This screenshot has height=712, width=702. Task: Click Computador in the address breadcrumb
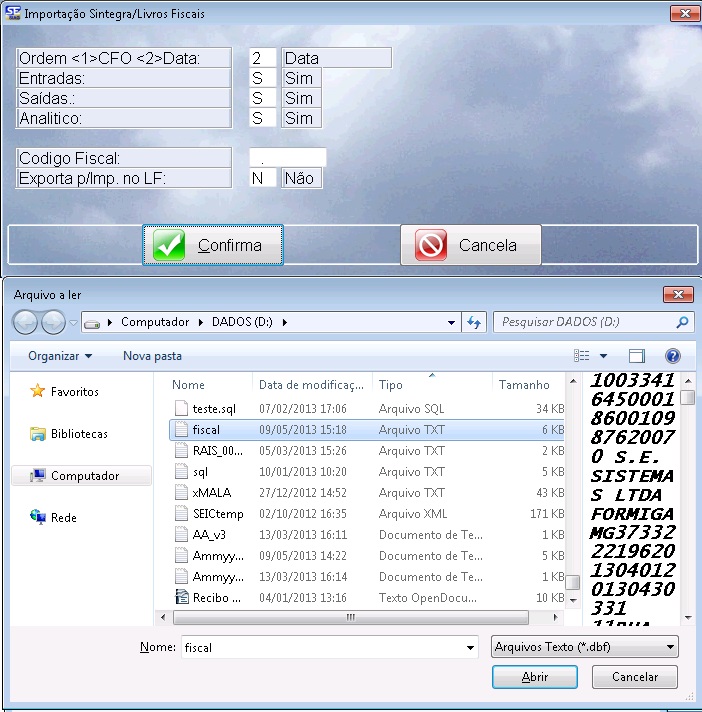click(x=155, y=322)
